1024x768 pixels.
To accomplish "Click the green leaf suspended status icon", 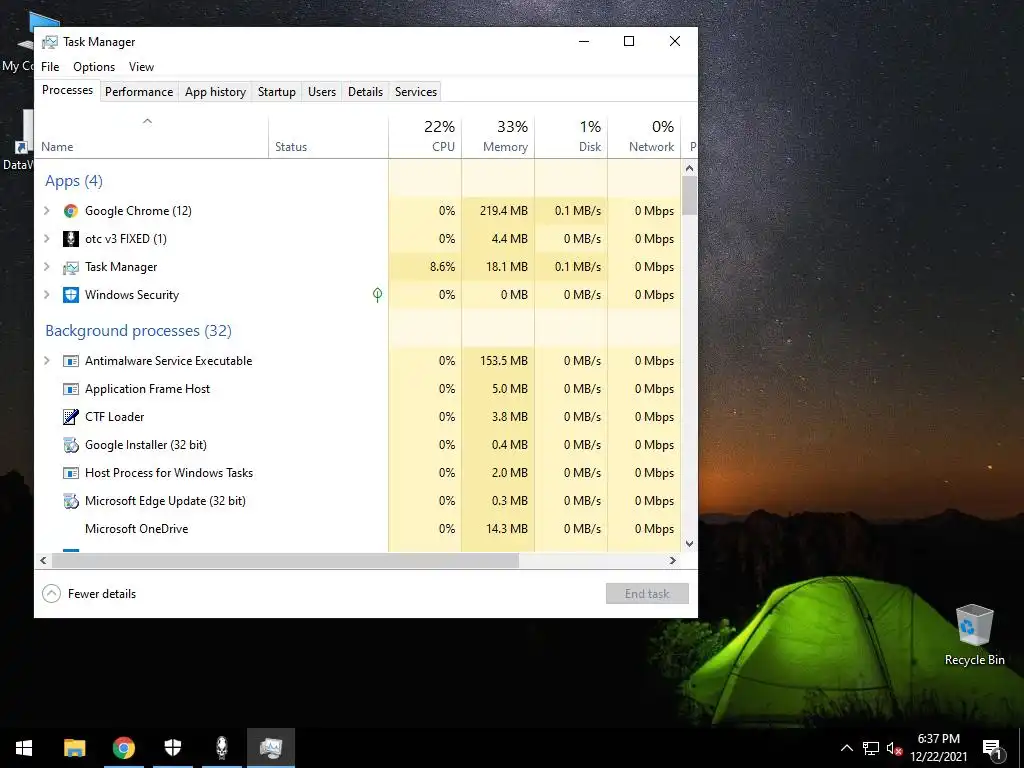I will pos(377,295).
